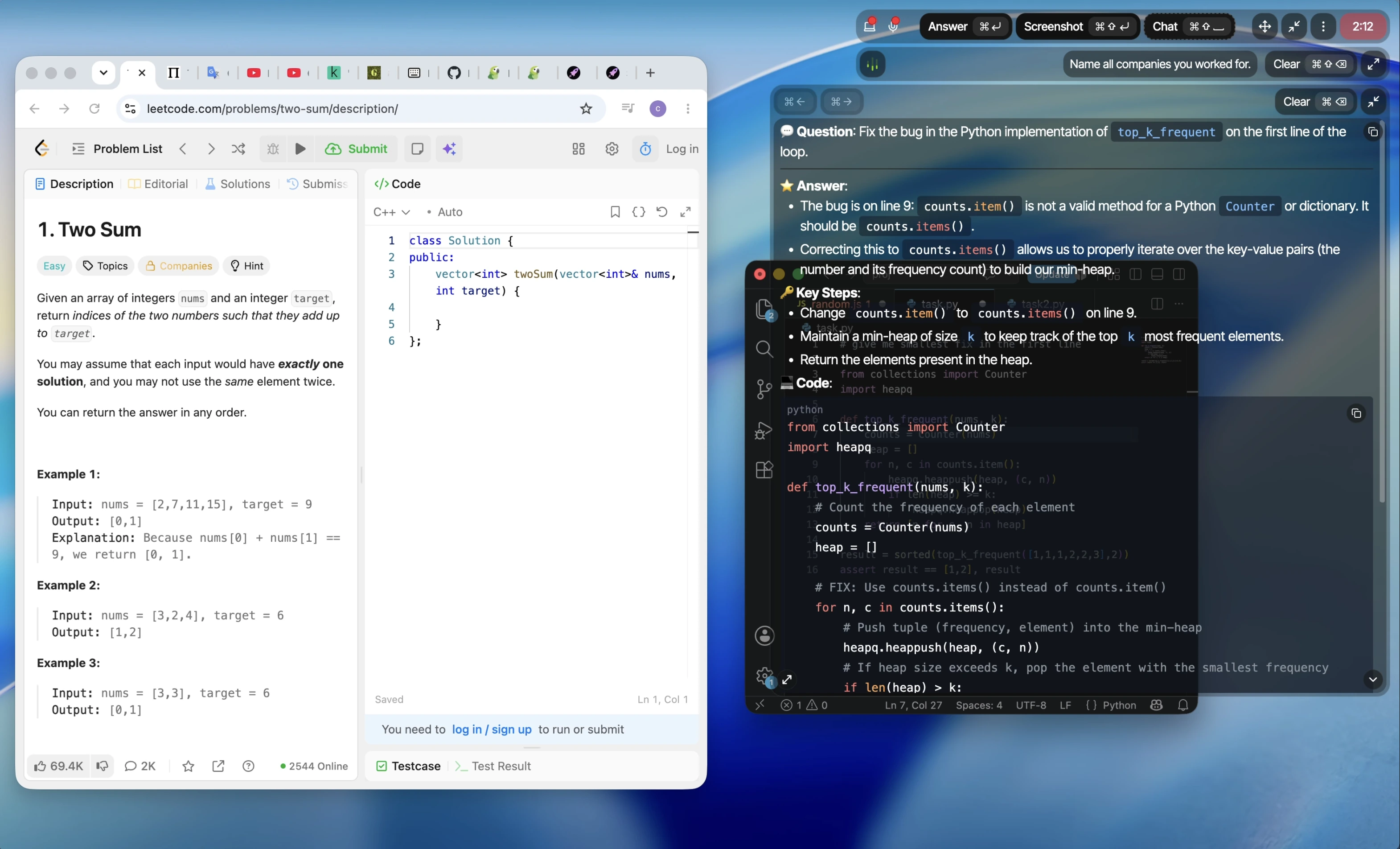Viewport: 1400px width, 849px height.
Task: Toggle the microphone in overlay toolbar
Action: tap(894, 25)
